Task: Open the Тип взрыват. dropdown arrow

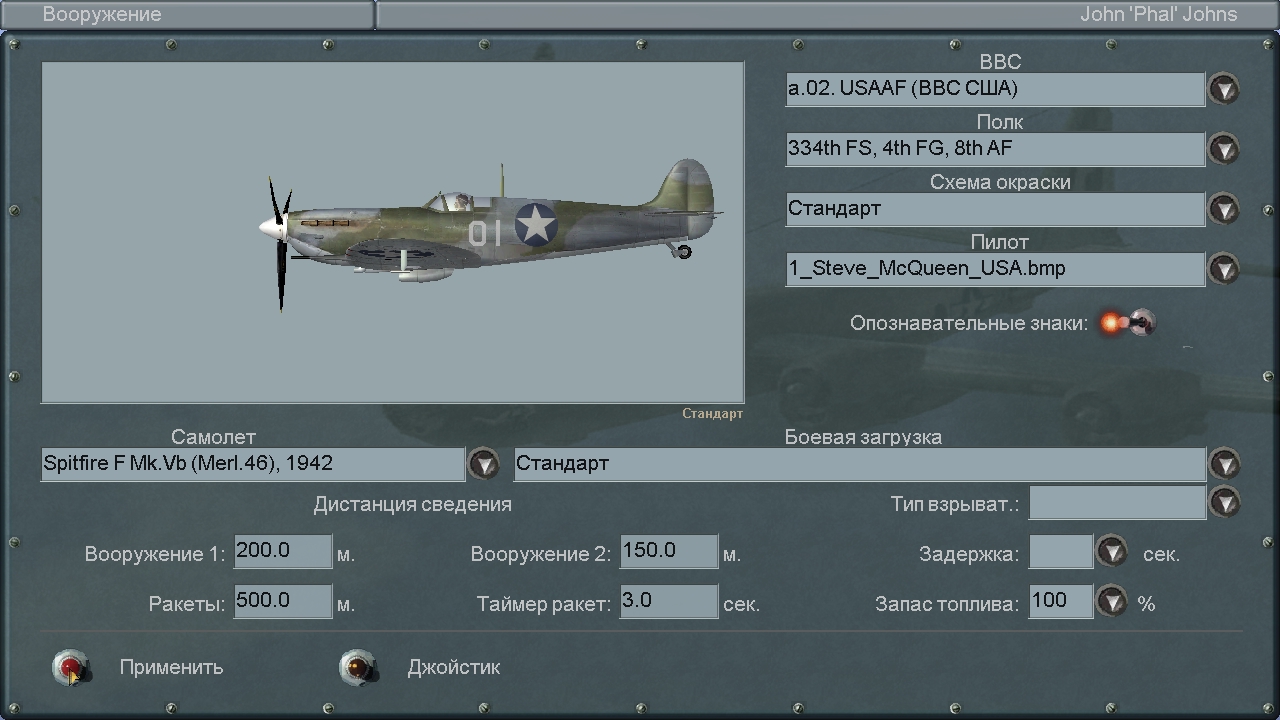Action: [1224, 502]
